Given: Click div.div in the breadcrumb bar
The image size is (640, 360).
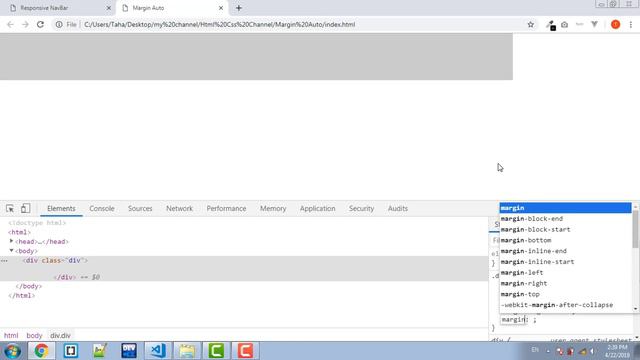Looking at the screenshot, I should (x=60, y=336).
